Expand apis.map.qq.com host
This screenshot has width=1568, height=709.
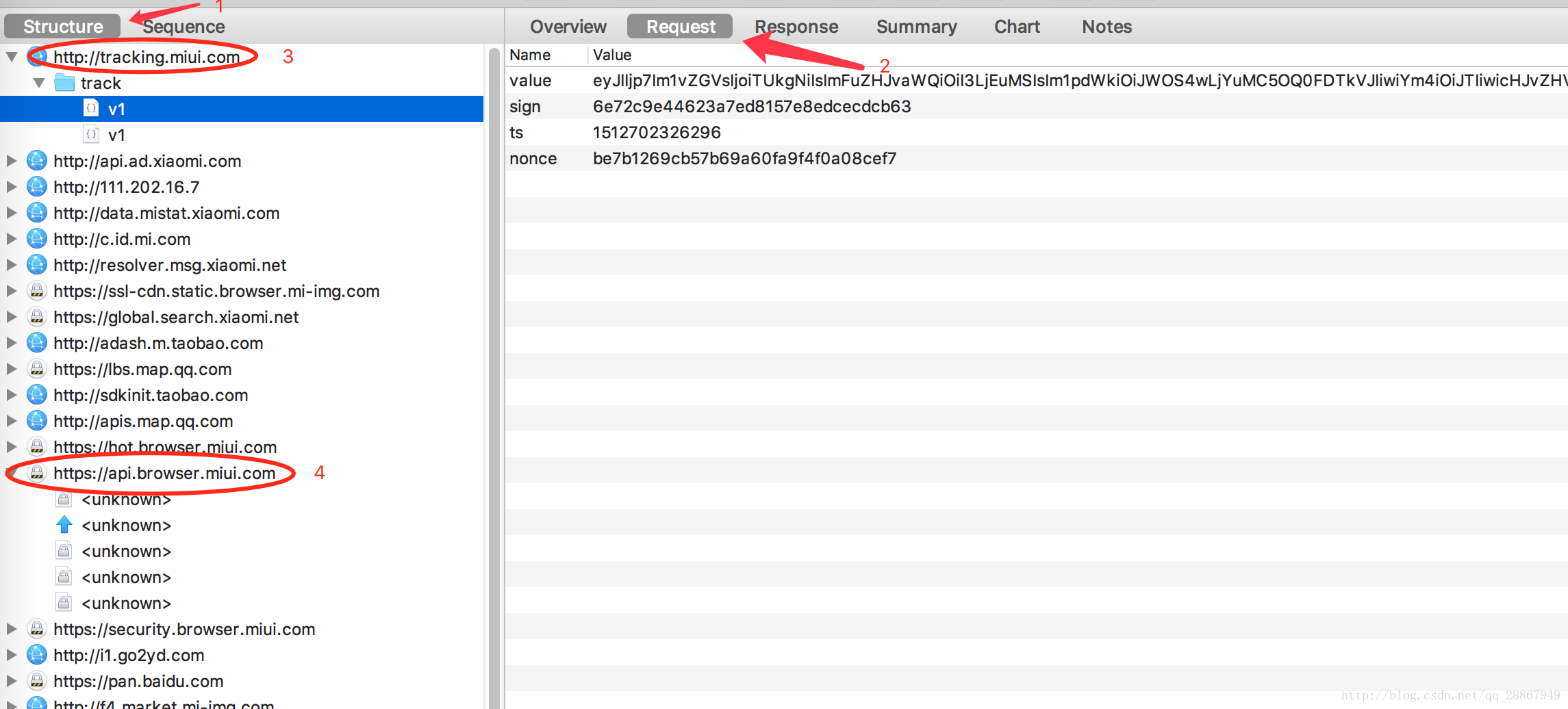point(12,421)
